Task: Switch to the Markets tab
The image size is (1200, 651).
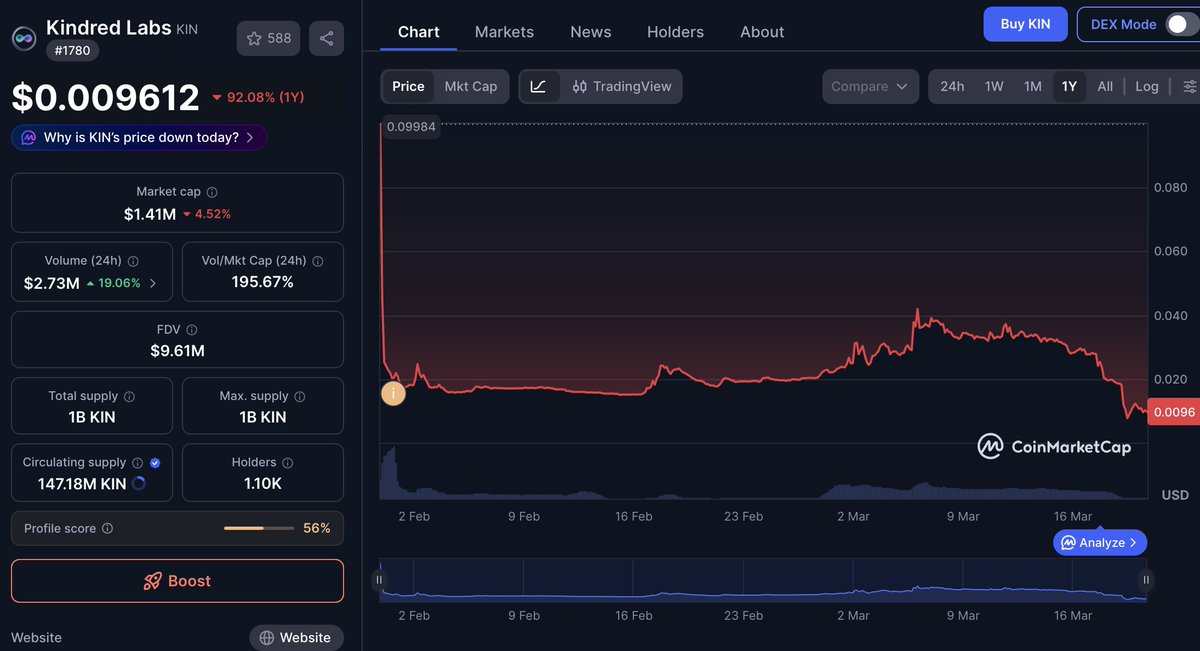Action: tap(504, 32)
